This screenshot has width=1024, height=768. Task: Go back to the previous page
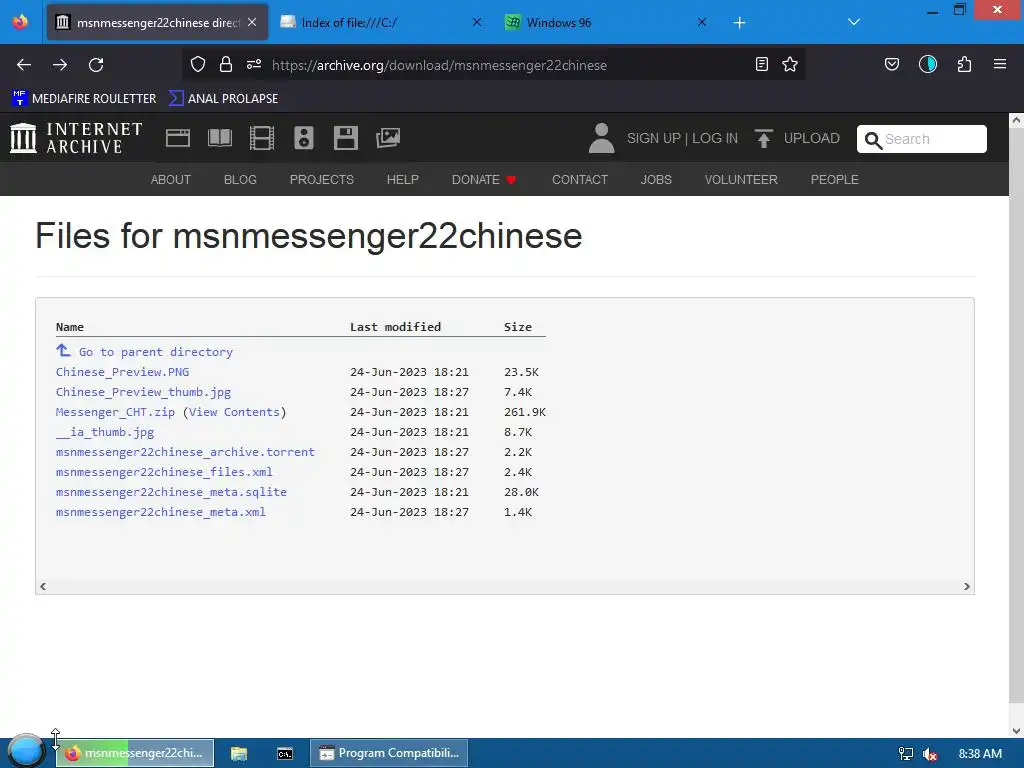[x=24, y=65]
